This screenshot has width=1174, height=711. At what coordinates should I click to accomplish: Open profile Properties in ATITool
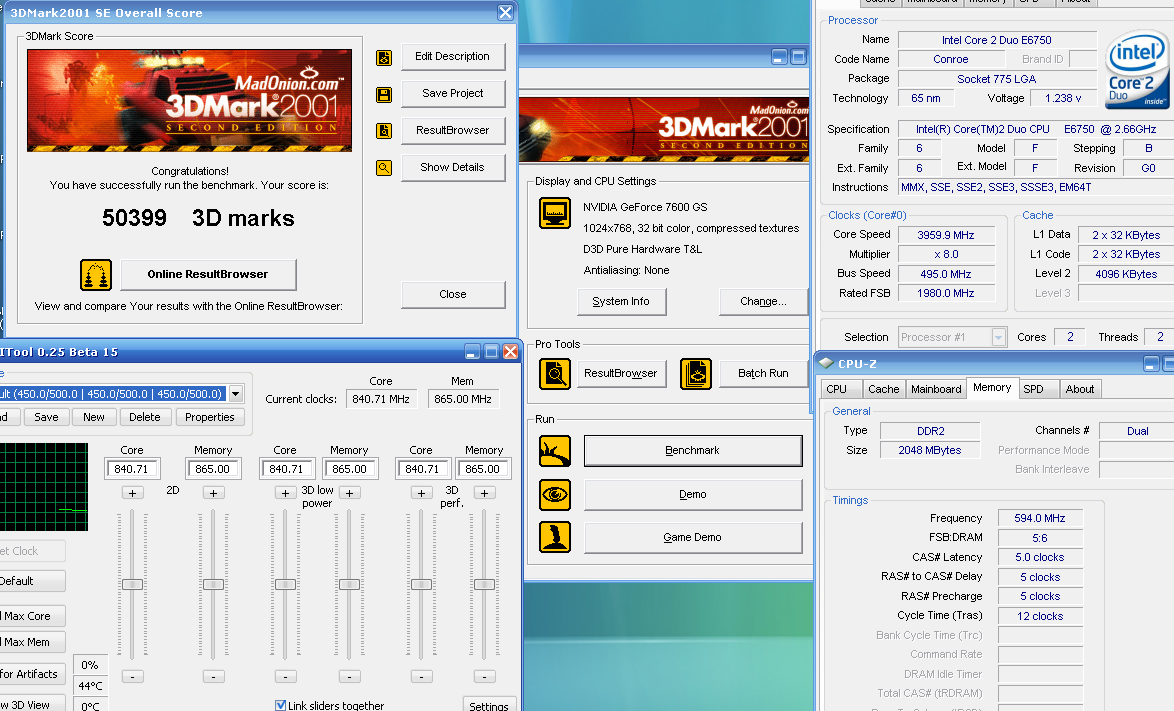pos(210,417)
